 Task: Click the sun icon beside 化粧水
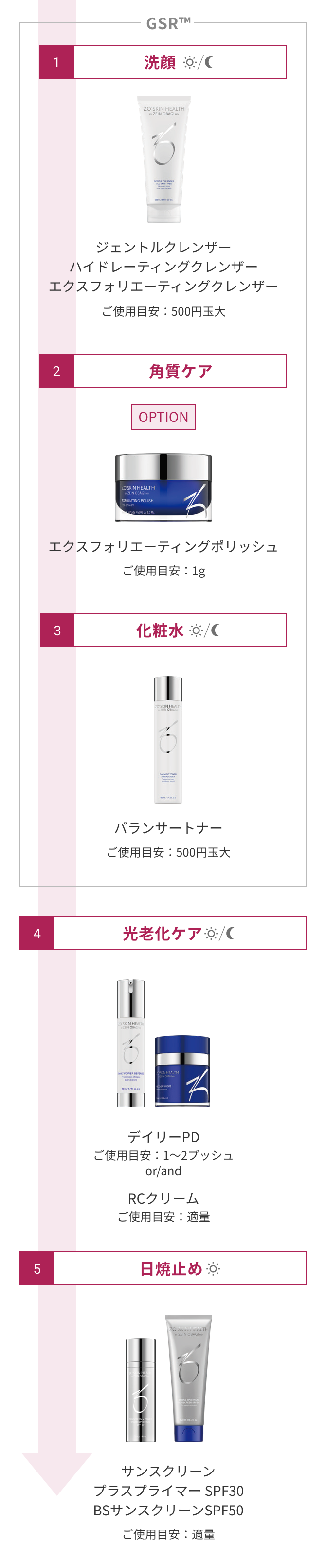click(x=196, y=631)
